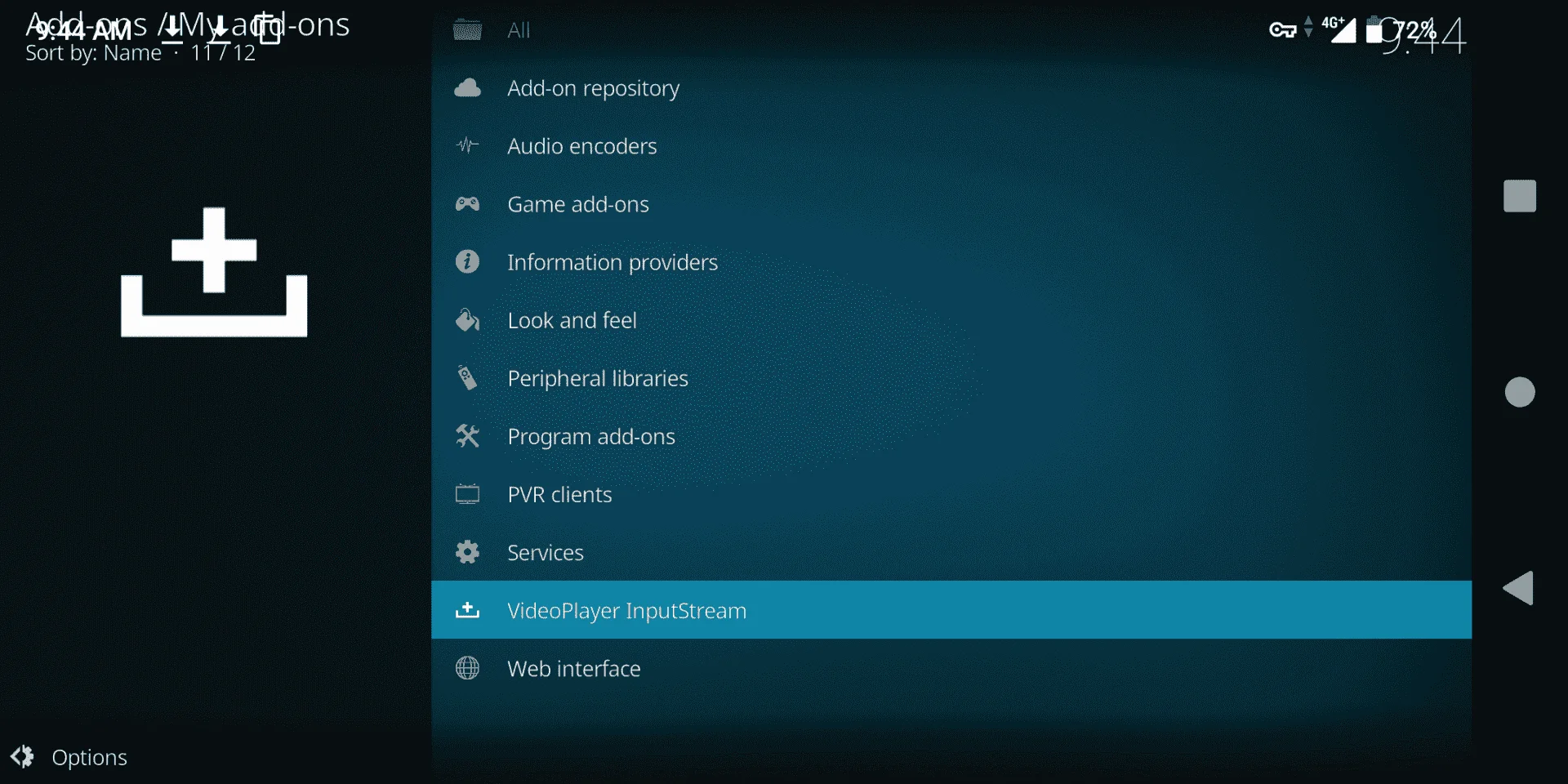
Task: Click the tools icon for Program add-ons
Action: coord(467,436)
